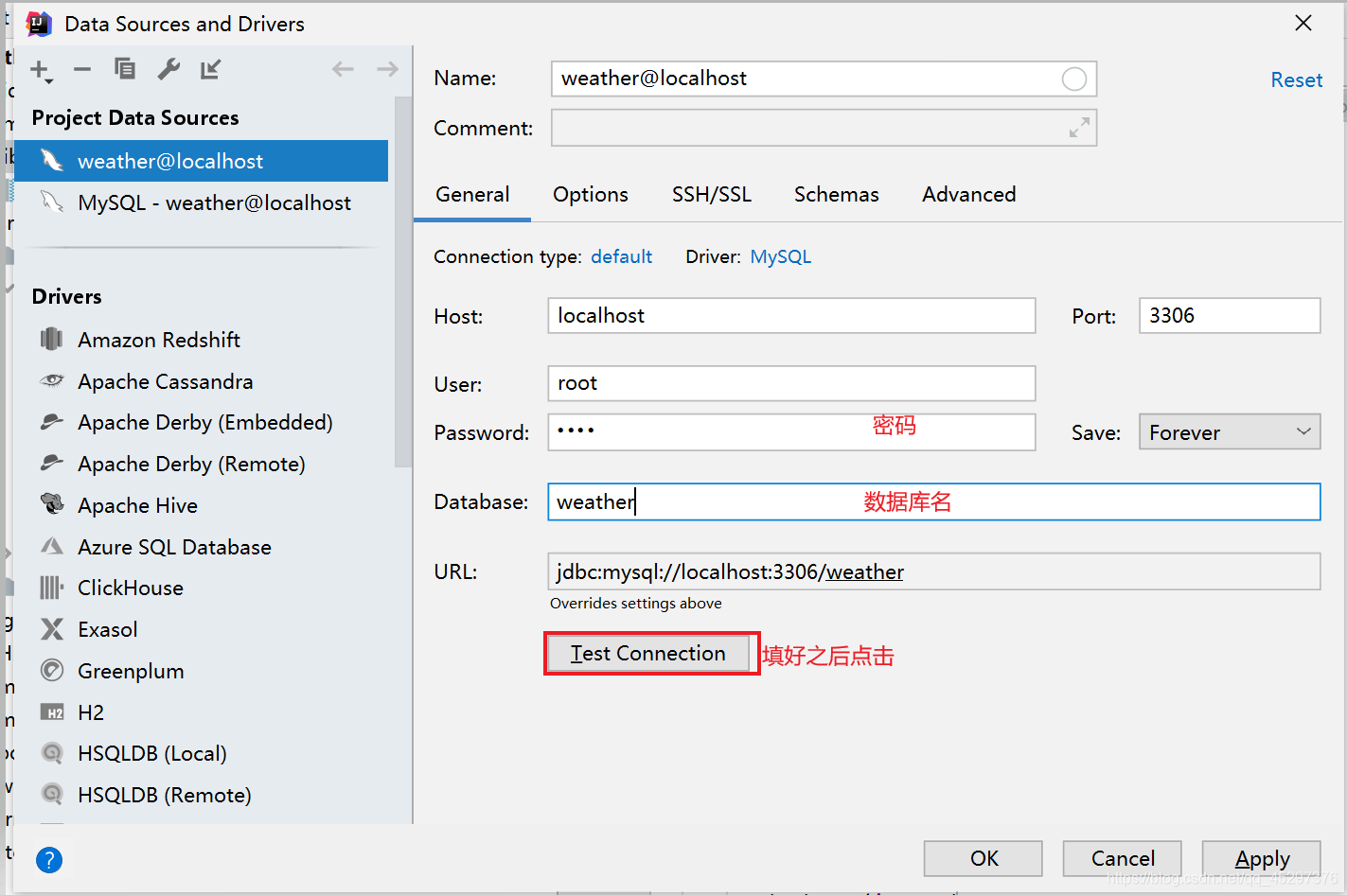Choose HSQLDB (Local) driver icon
1347x896 pixels.
52,753
